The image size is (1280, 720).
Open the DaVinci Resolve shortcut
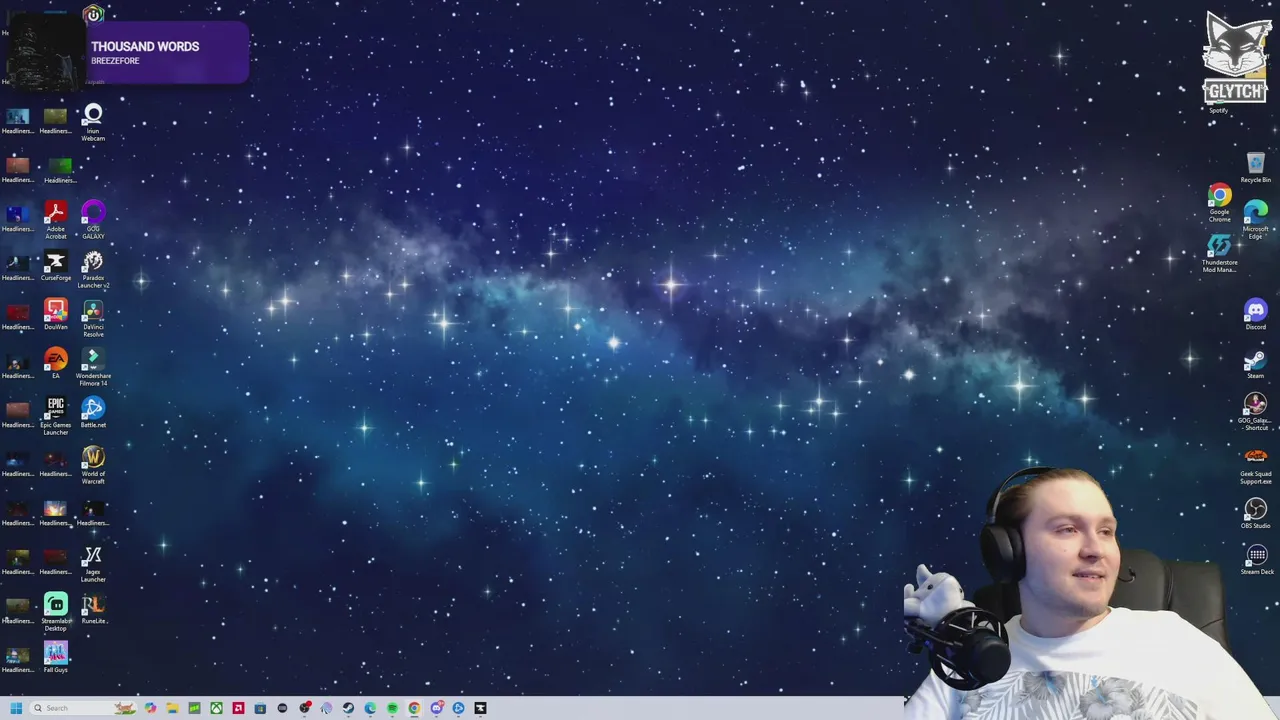(93, 318)
